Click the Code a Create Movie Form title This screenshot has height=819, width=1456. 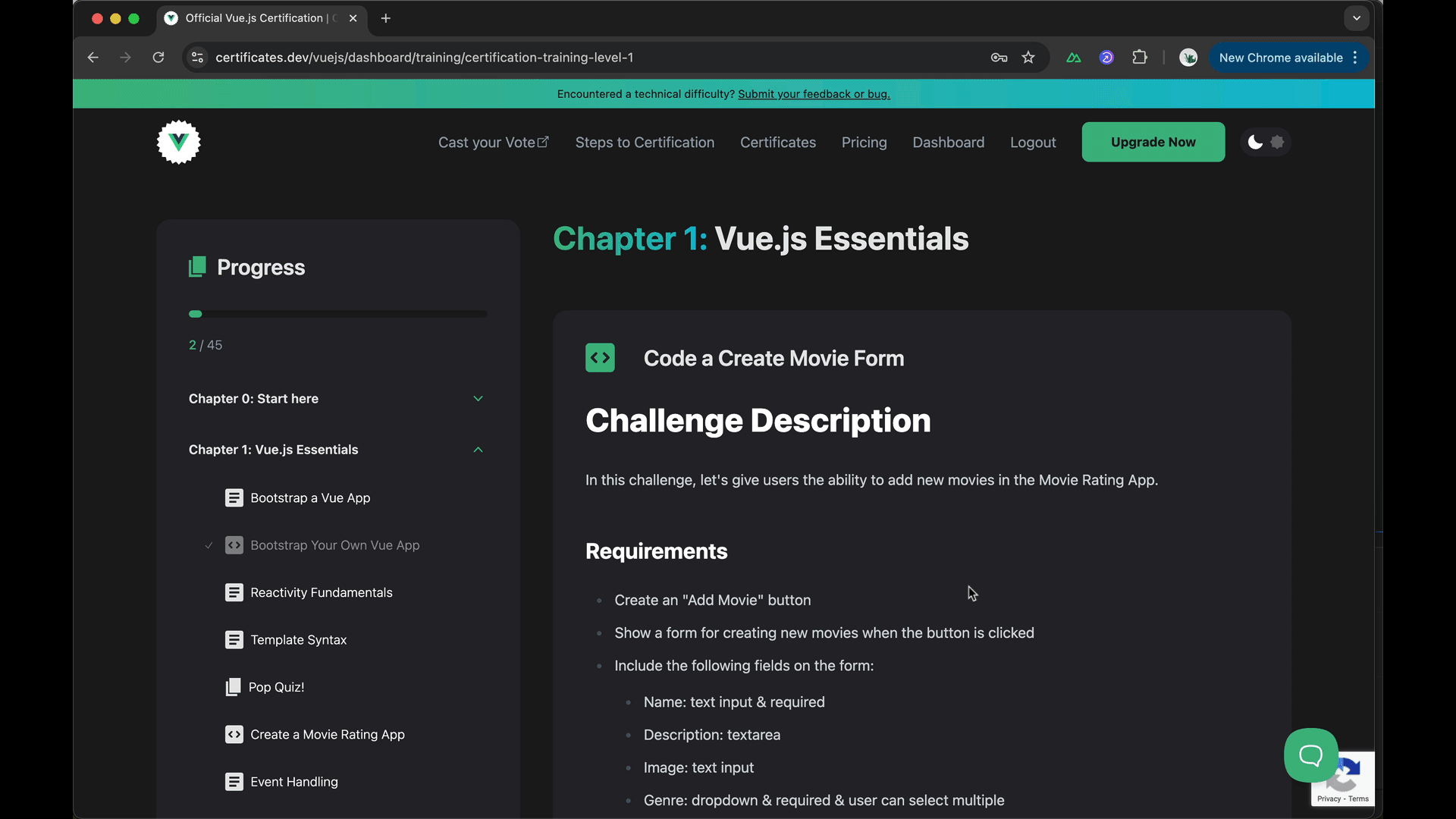[773, 358]
